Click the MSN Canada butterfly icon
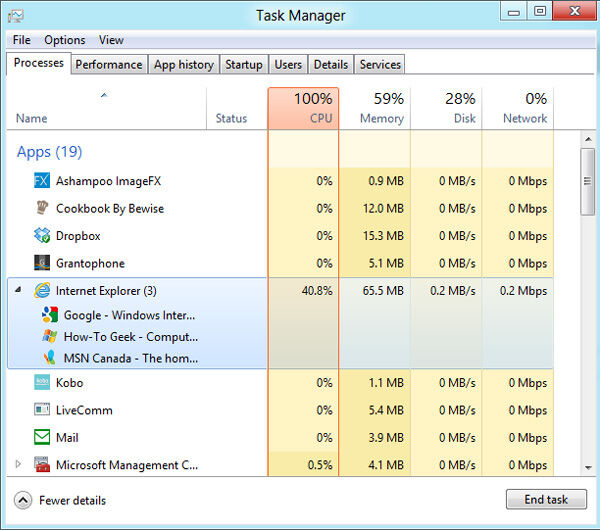Viewport: 600px width, 530px height. click(50, 358)
